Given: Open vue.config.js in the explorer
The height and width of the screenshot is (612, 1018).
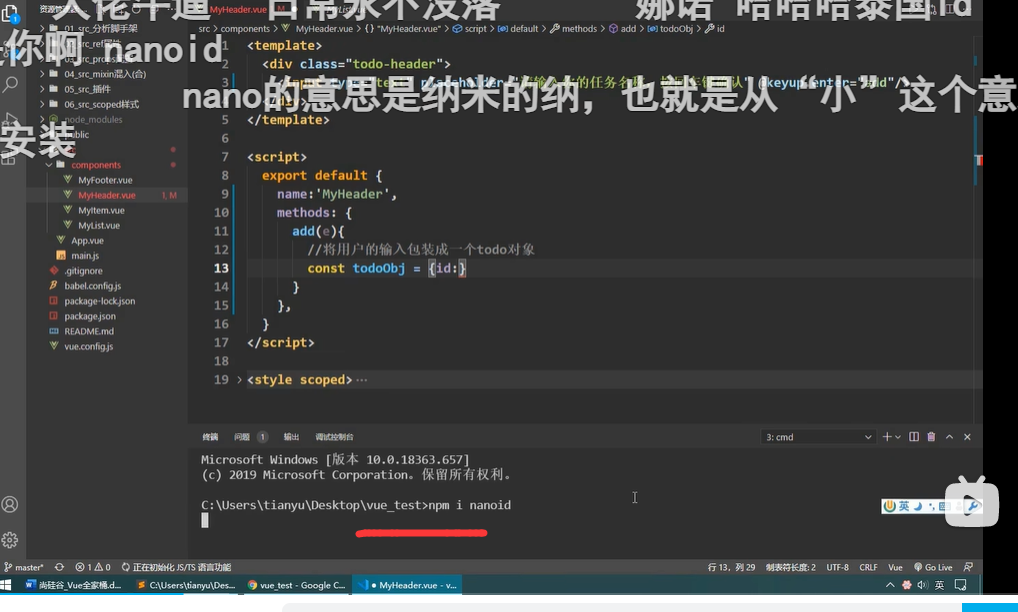Looking at the screenshot, I should (x=88, y=347).
